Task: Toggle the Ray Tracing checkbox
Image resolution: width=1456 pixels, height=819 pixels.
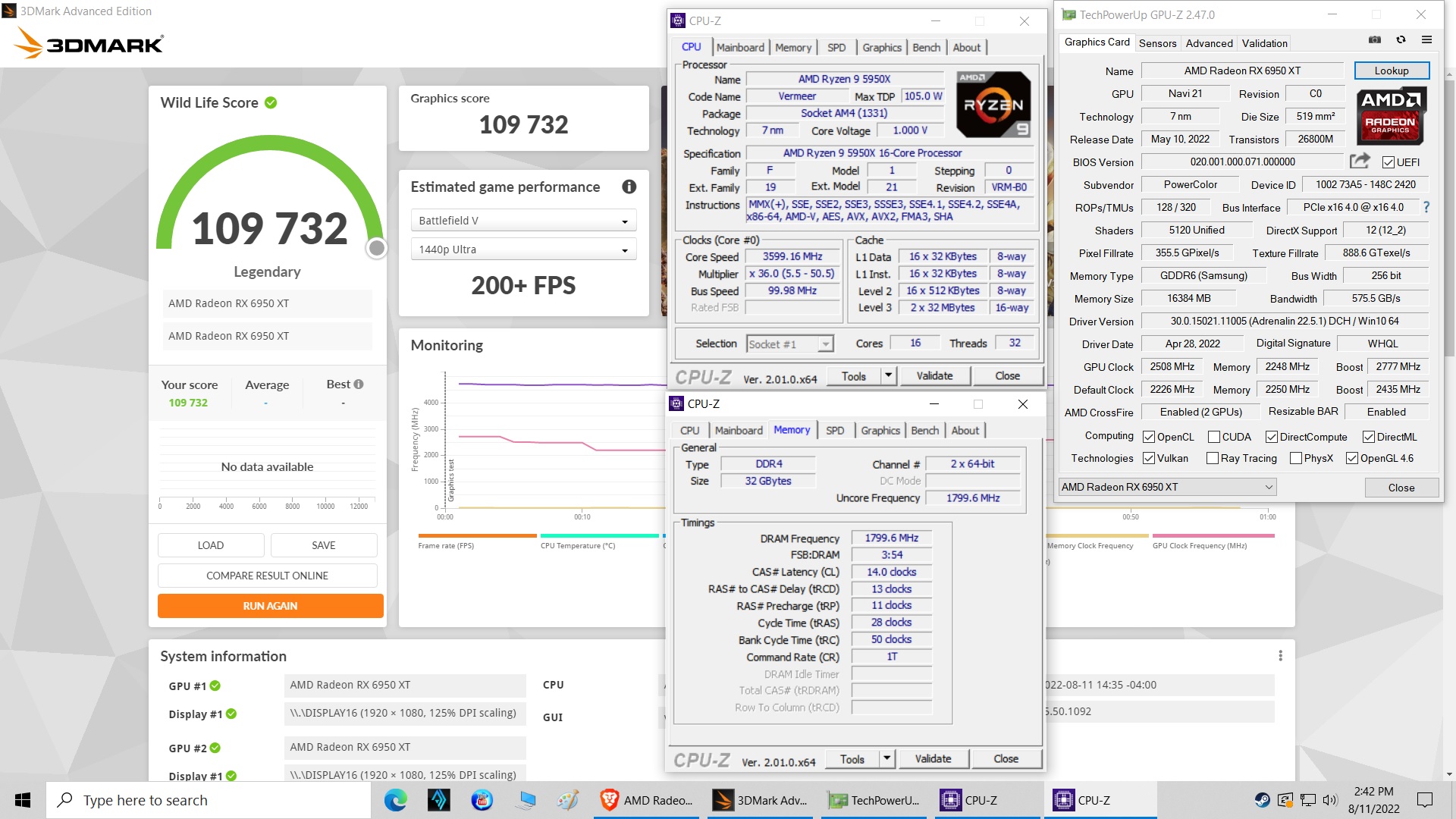Action: tap(1212, 458)
